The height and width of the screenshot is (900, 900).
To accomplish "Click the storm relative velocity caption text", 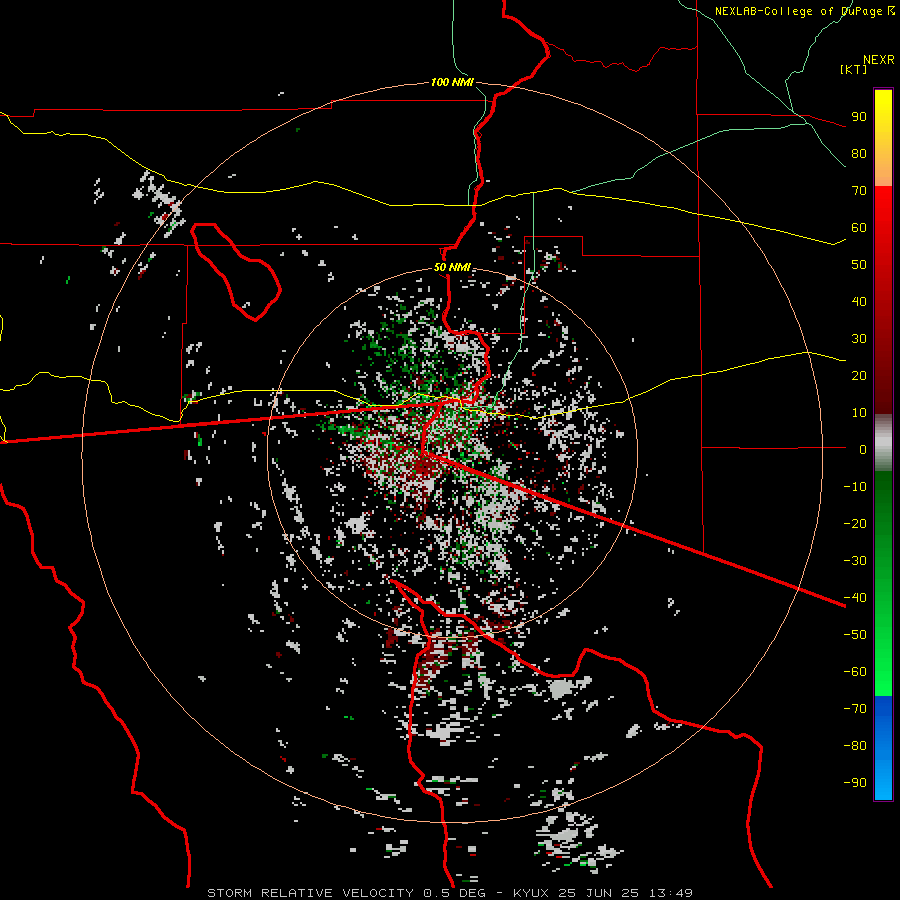I will tap(449, 893).
